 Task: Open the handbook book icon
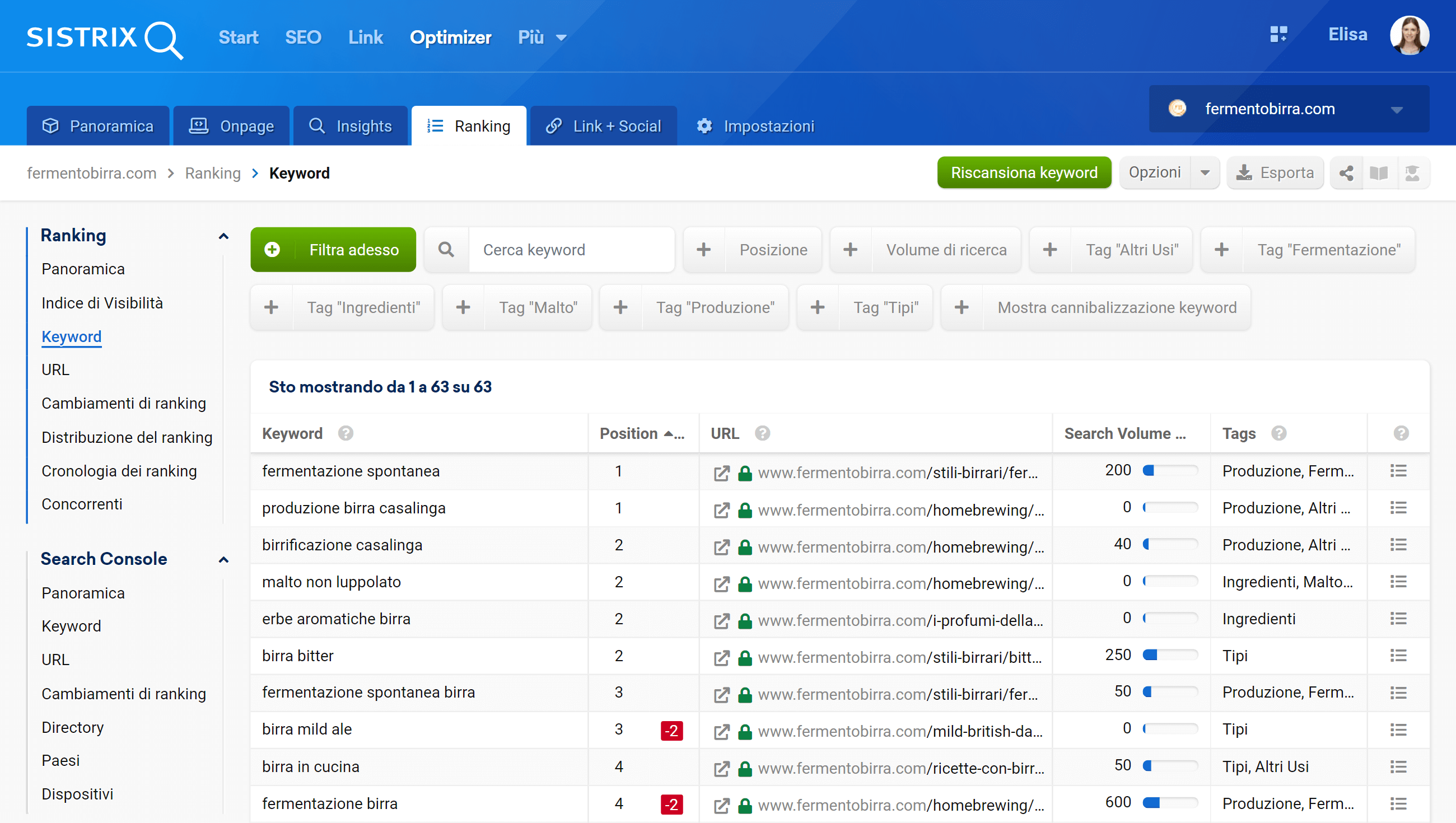[1379, 173]
